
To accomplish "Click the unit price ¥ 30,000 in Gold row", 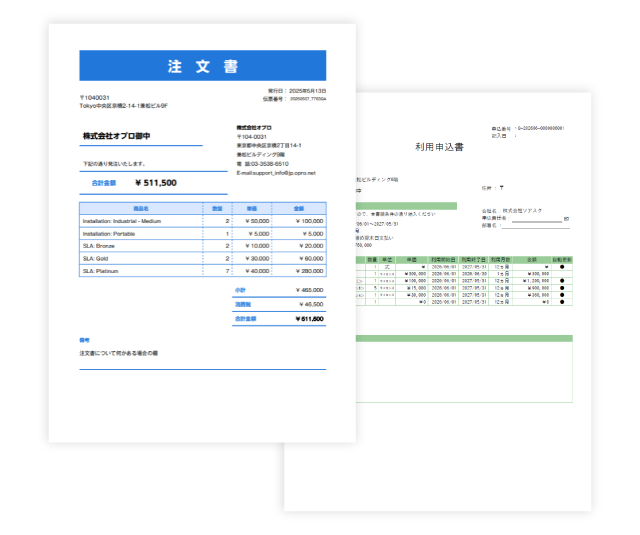I will (257, 259).
